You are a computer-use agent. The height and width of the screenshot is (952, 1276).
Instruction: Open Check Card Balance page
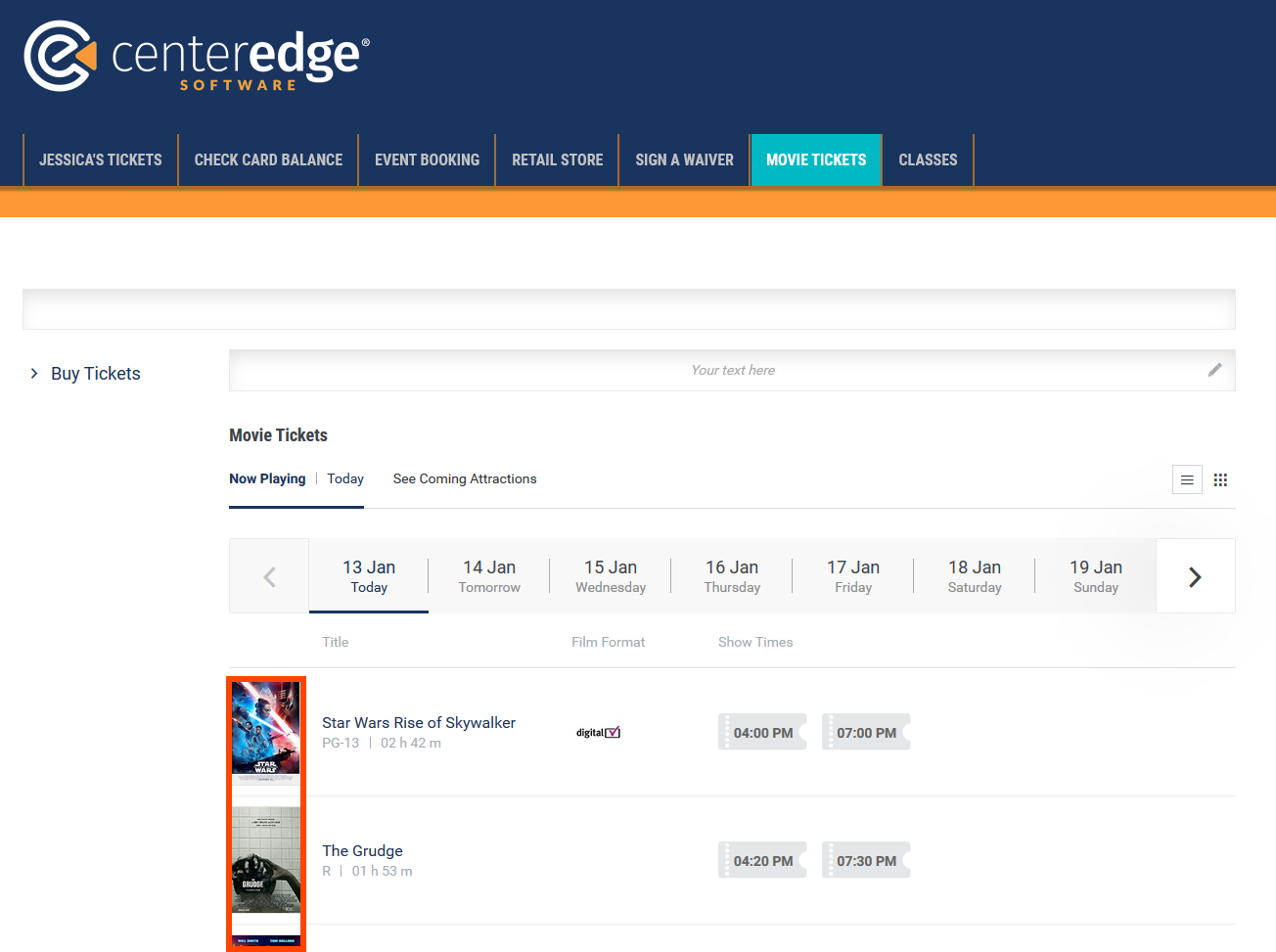[268, 159]
